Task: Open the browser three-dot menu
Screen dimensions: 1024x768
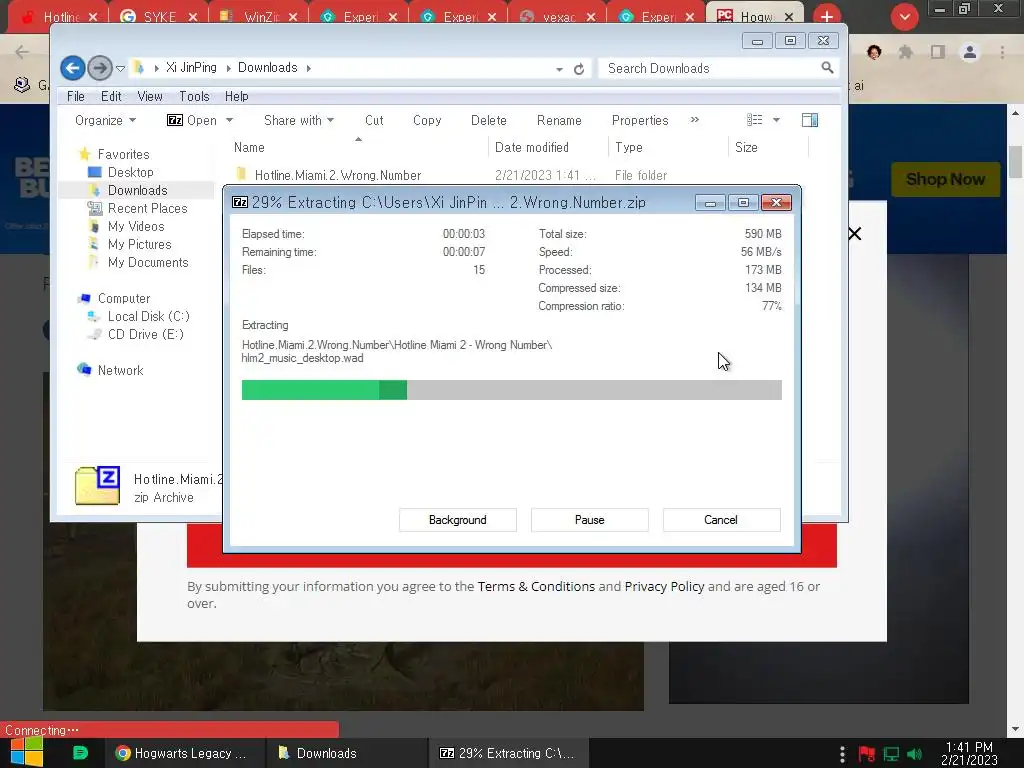Action: pyautogui.click(x=1002, y=52)
